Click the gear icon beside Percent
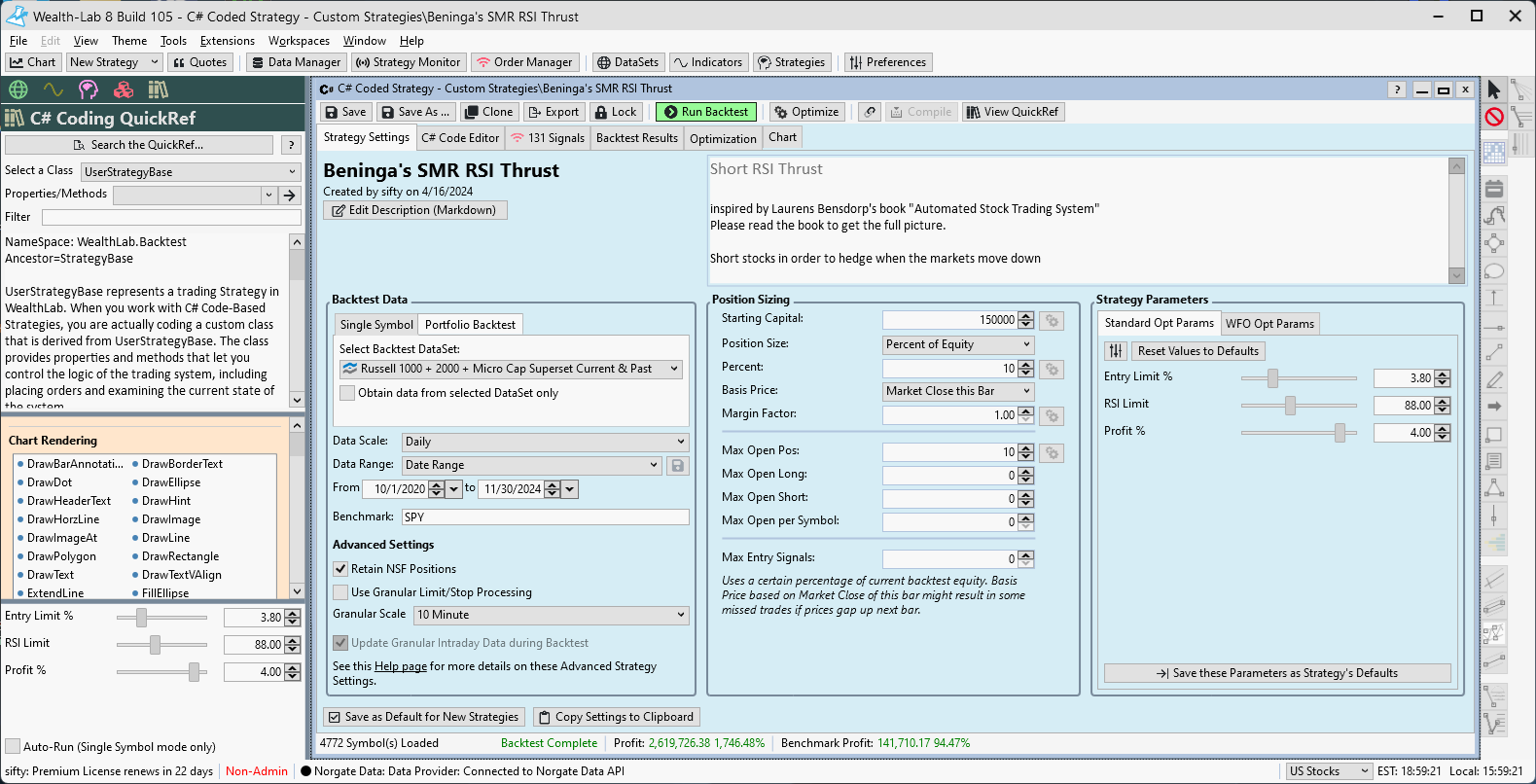1536x784 pixels. (1052, 369)
